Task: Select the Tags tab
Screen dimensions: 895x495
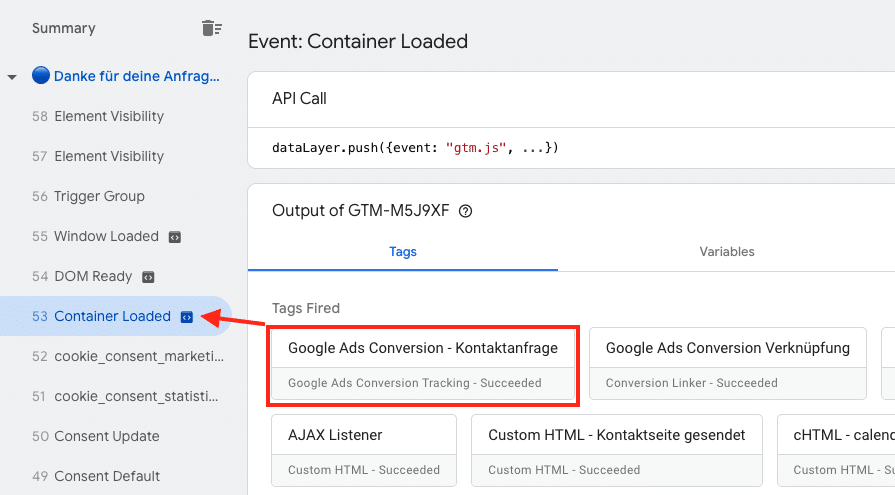Action: pyautogui.click(x=403, y=252)
